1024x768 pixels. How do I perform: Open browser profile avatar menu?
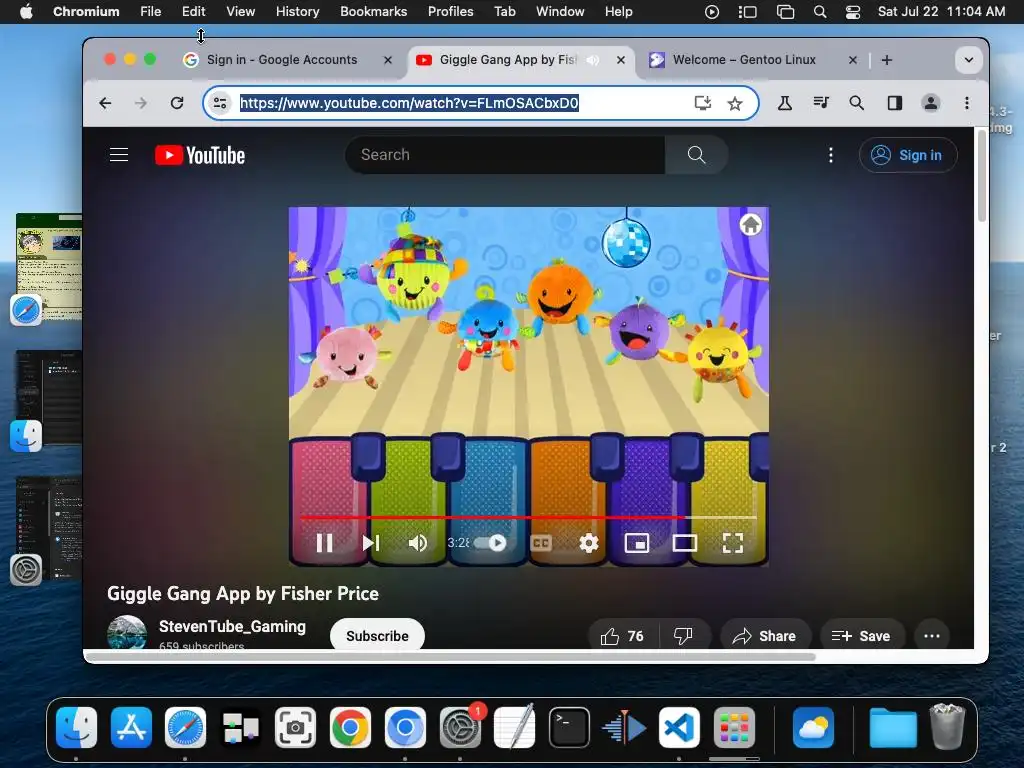click(x=931, y=103)
